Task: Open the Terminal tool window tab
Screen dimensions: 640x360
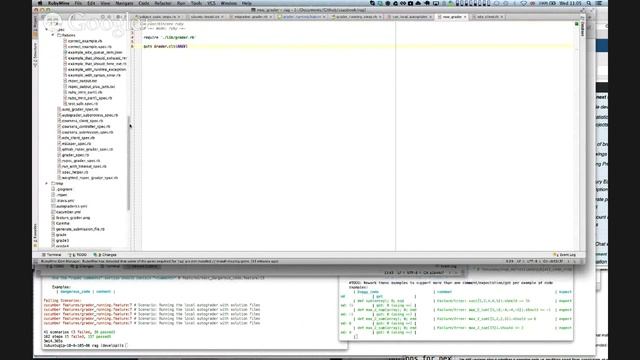Action: tap(51, 255)
